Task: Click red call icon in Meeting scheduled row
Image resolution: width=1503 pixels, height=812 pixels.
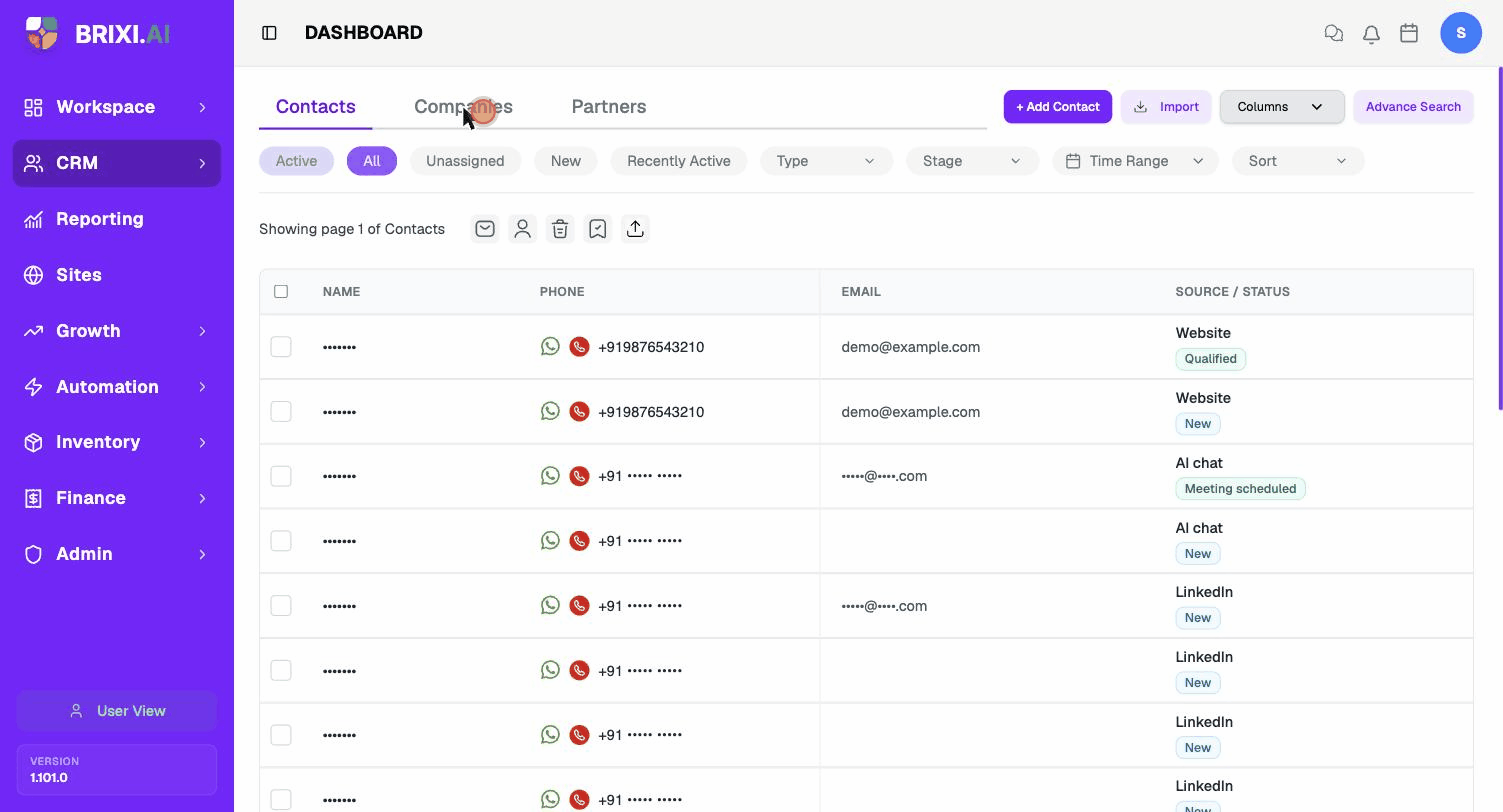Action: [579, 476]
